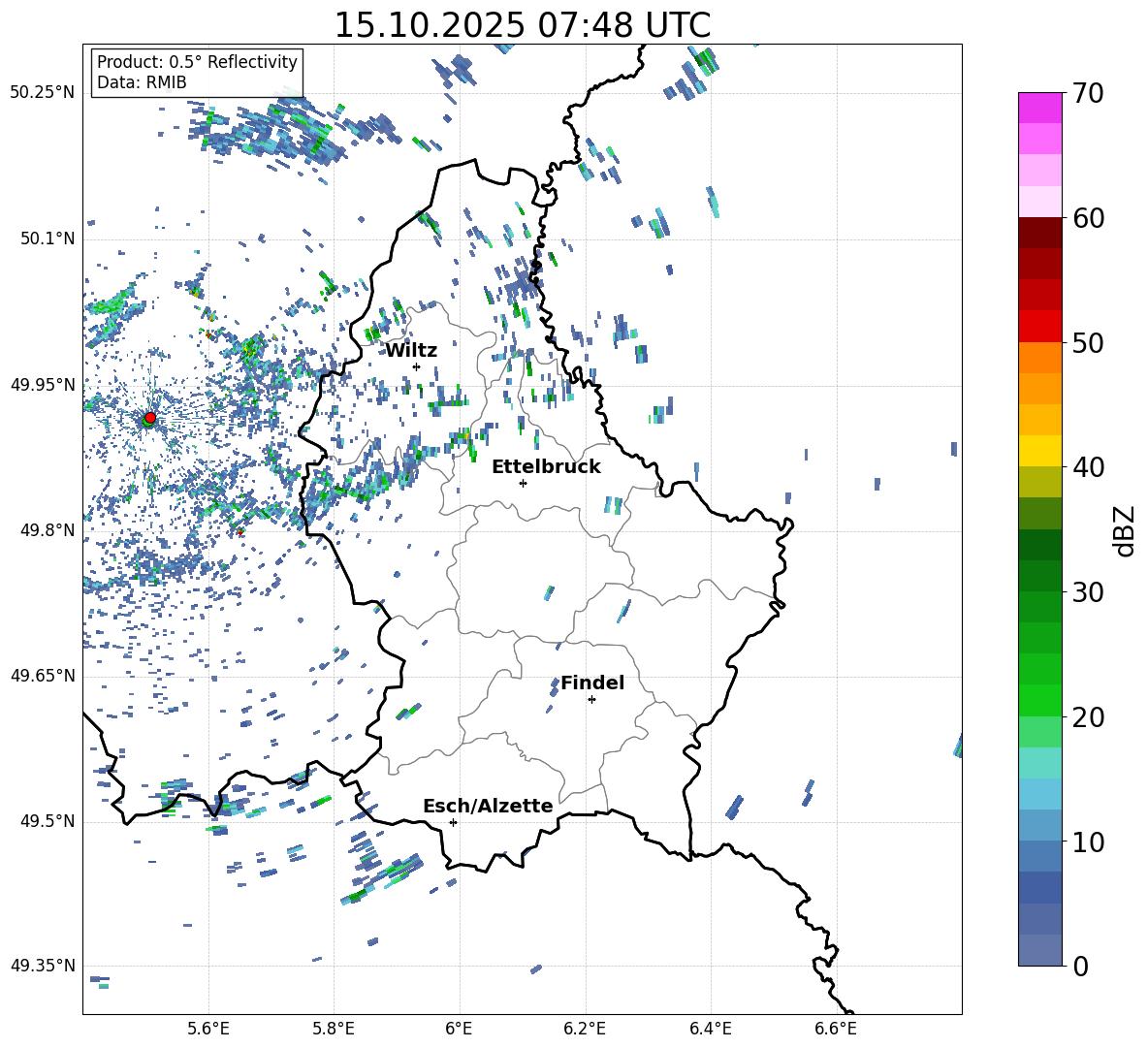The width and height of the screenshot is (1148, 1048).
Task: Pick the dark maroon swatch just below 60
Action: click(1039, 232)
